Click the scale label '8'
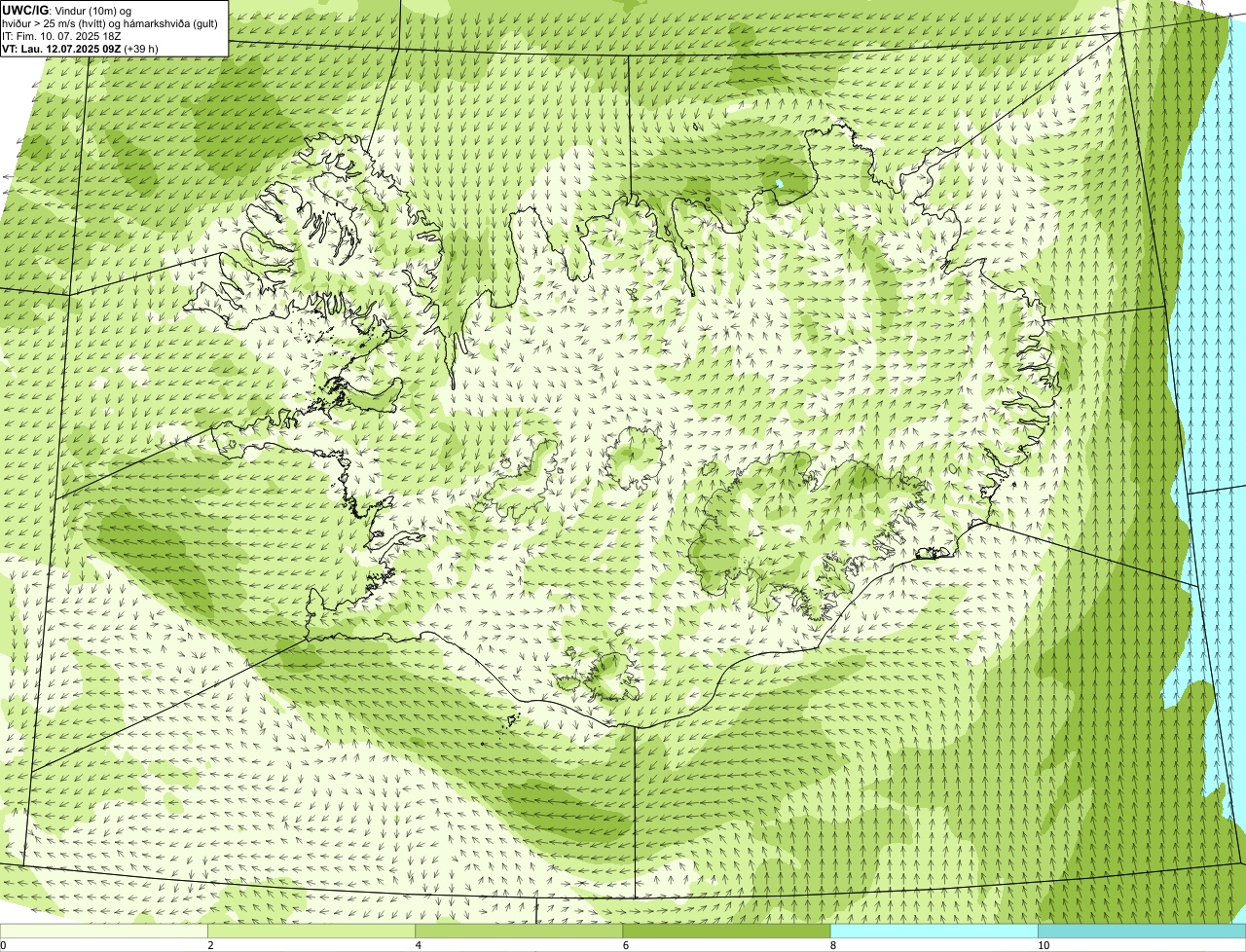The height and width of the screenshot is (952, 1246). coord(832,945)
